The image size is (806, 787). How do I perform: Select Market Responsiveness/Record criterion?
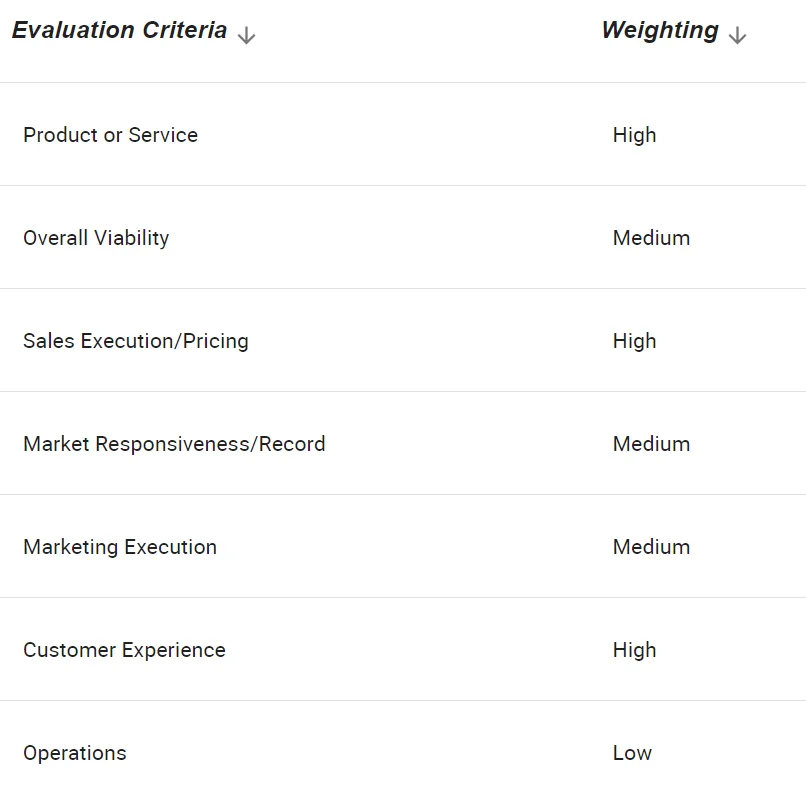pos(174,444)
